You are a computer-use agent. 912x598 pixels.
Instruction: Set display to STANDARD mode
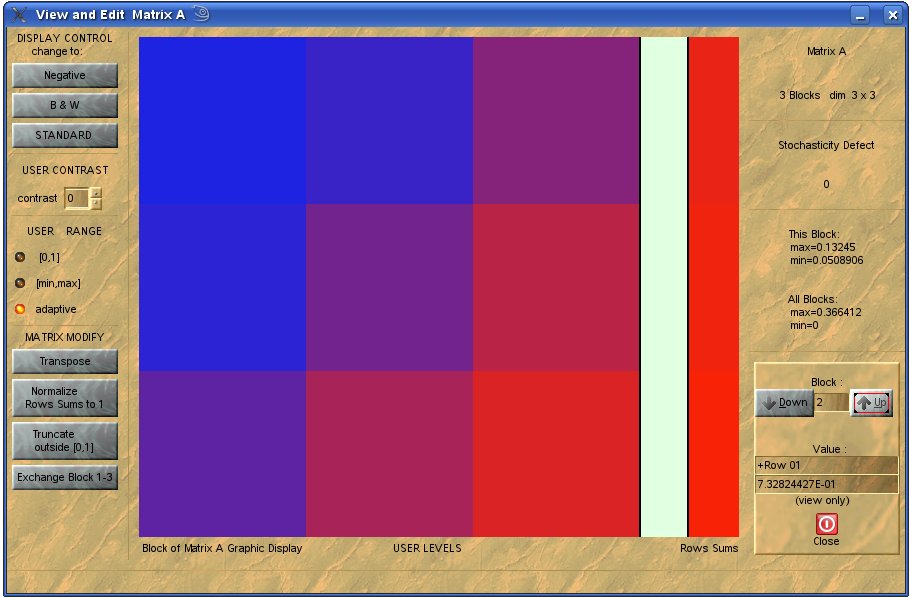tap(65, 135)
